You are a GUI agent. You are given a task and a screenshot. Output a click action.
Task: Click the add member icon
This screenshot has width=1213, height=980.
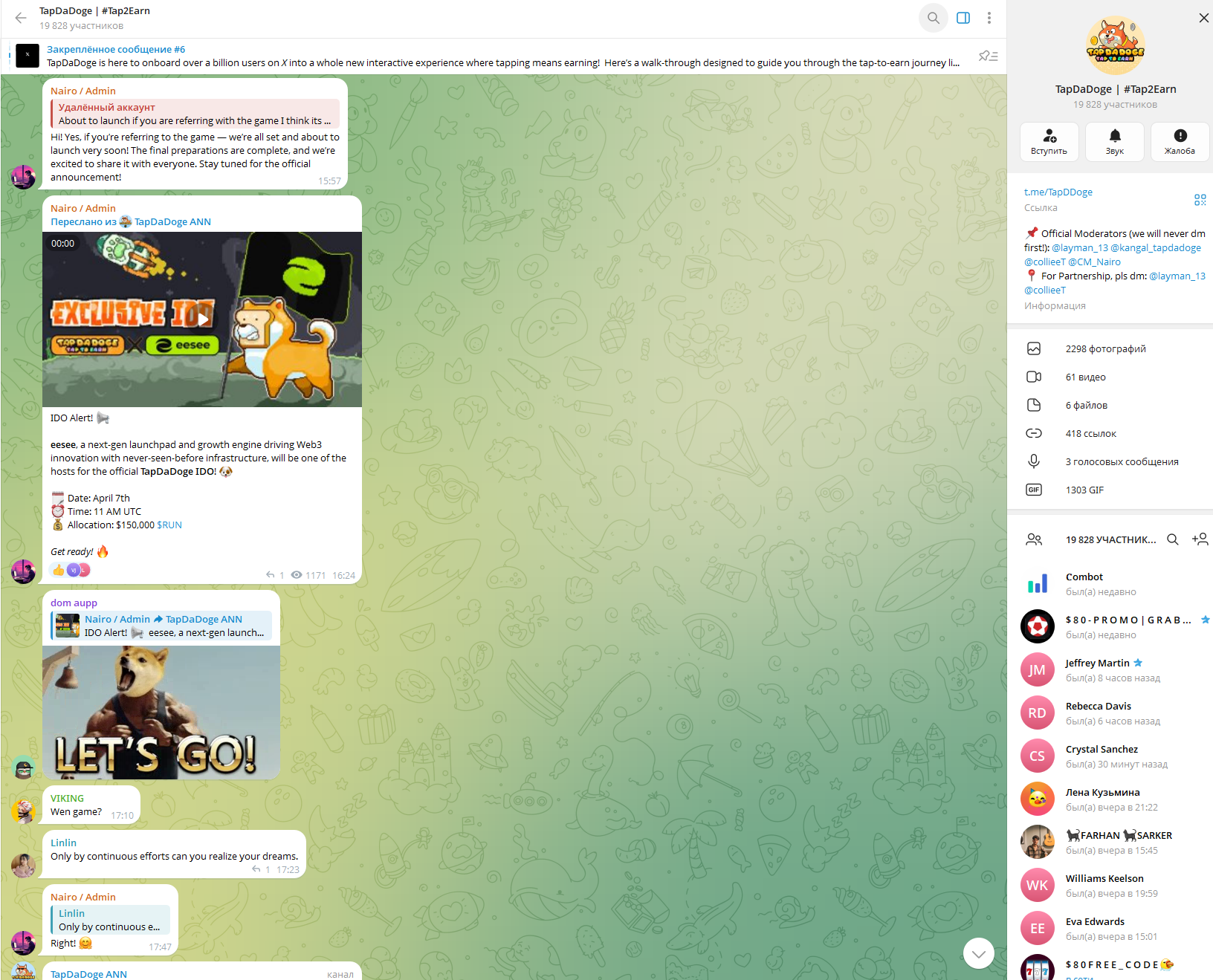pyautogui.click(x=1200, y=539)
